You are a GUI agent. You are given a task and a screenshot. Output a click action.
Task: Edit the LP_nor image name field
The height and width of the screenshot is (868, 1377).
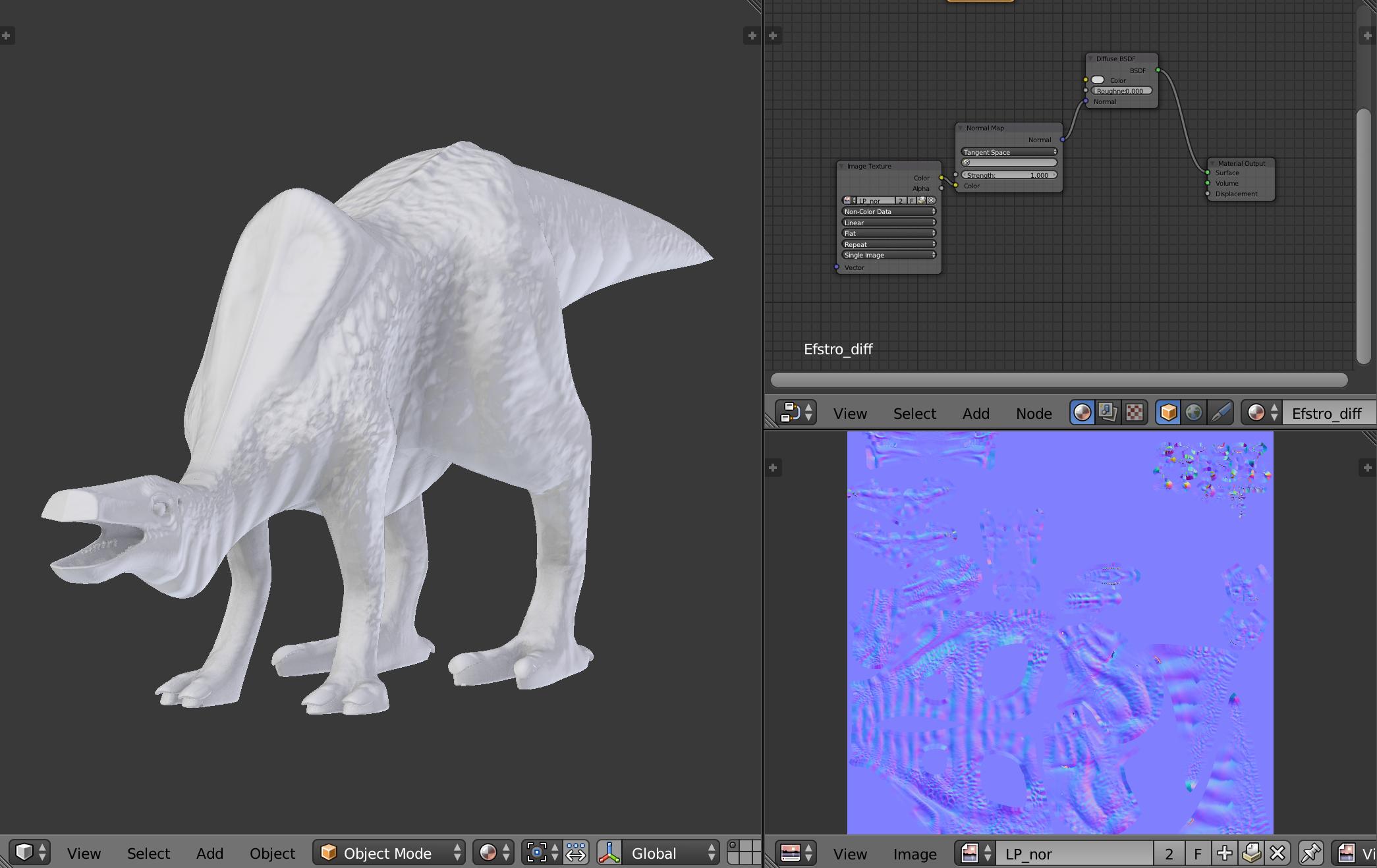pos(1074,853)
